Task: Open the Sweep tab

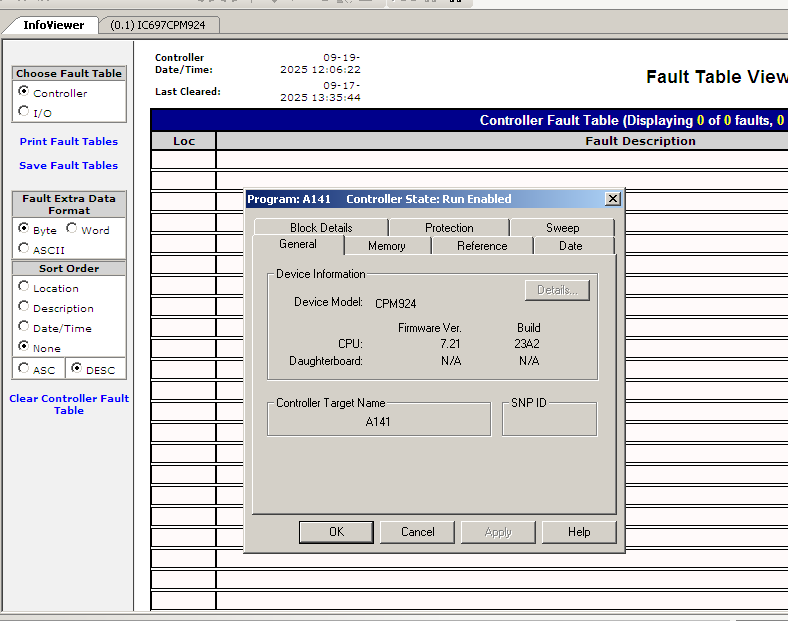Action: [x=562, y=228]
